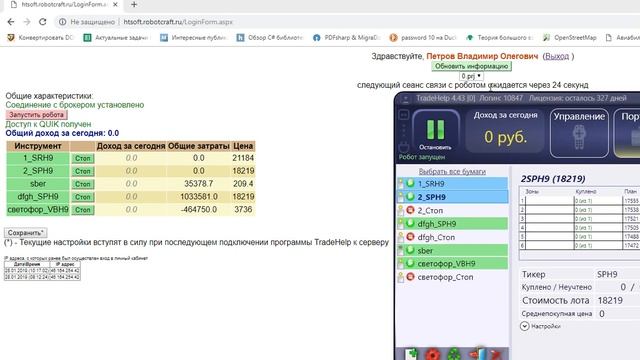This screenshot has width=640, height=360.
Task: Select светофор_VBH9 in TradeHelp list
Action: (x=453, y=263)
